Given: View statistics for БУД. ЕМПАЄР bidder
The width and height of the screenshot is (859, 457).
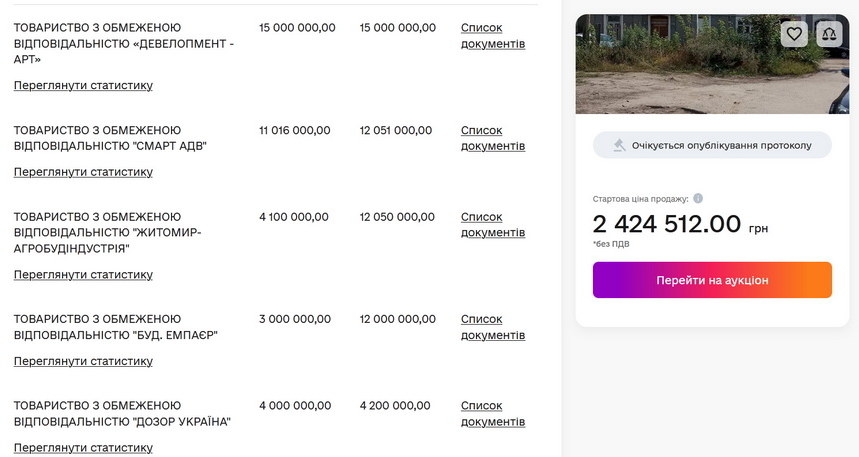Looking at the screenshot, I should [x=83, y=361].
